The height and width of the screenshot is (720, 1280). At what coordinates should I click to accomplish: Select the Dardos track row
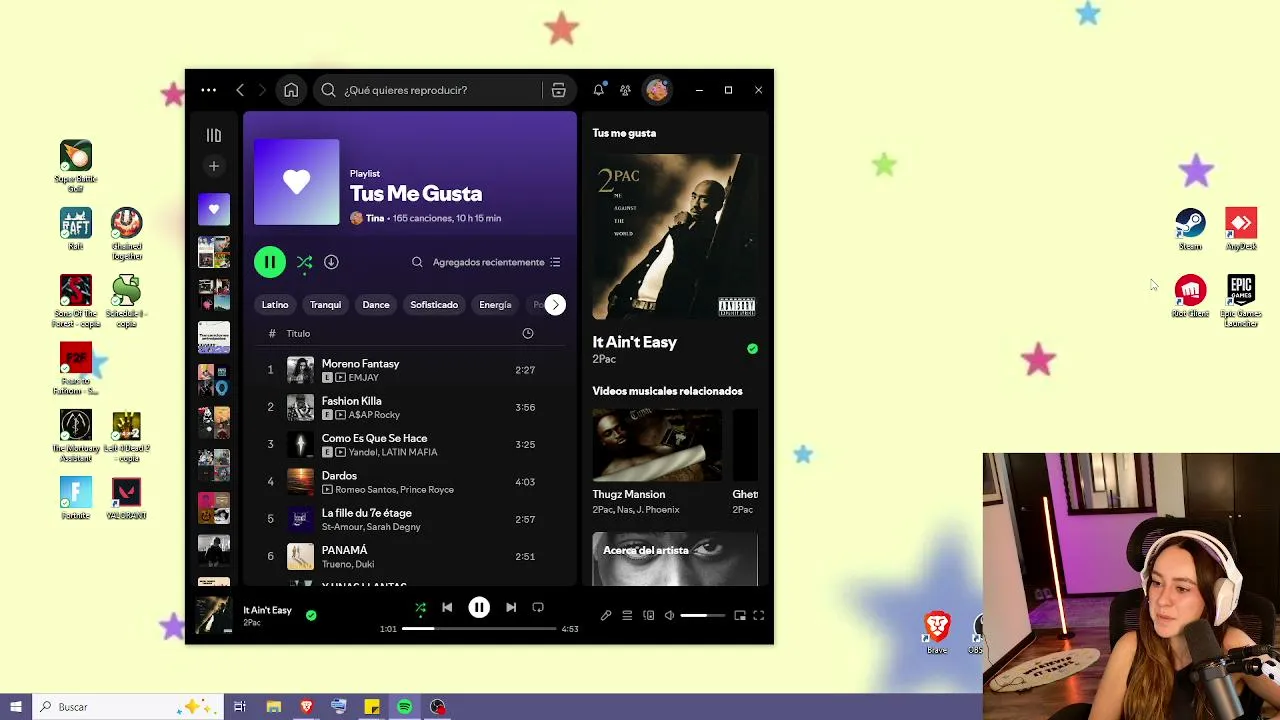[410, 482]
